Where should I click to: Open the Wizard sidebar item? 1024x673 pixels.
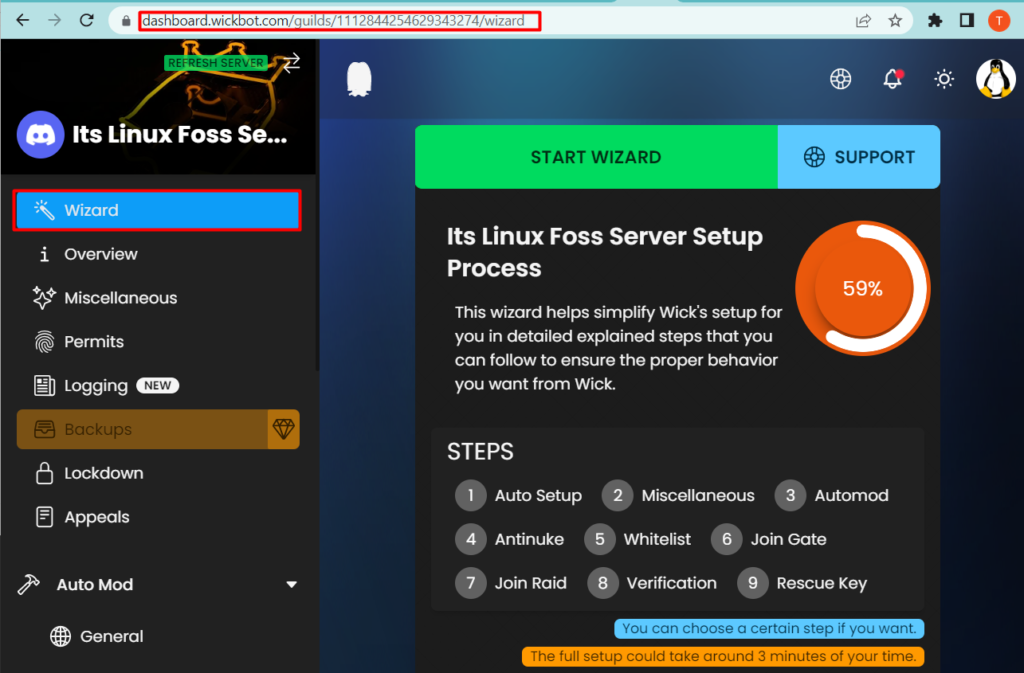[157, 210]
